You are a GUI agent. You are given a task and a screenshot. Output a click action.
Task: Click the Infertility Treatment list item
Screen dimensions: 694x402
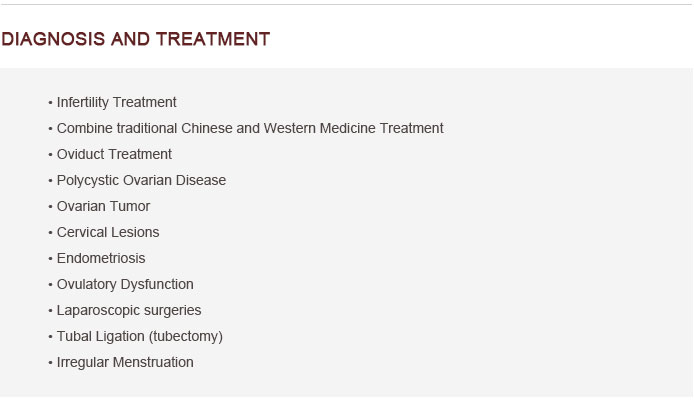click(x=116, y=102)
